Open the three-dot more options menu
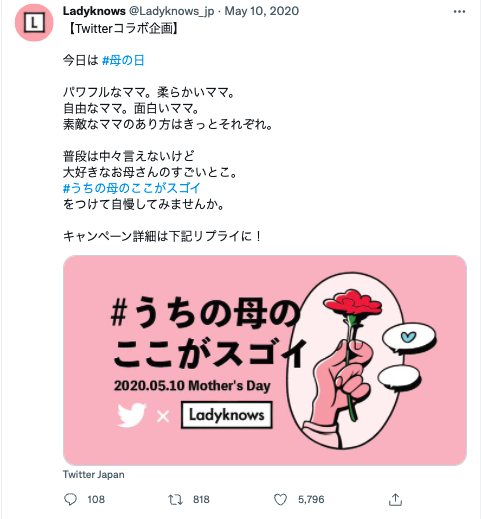 click(459, 12)
